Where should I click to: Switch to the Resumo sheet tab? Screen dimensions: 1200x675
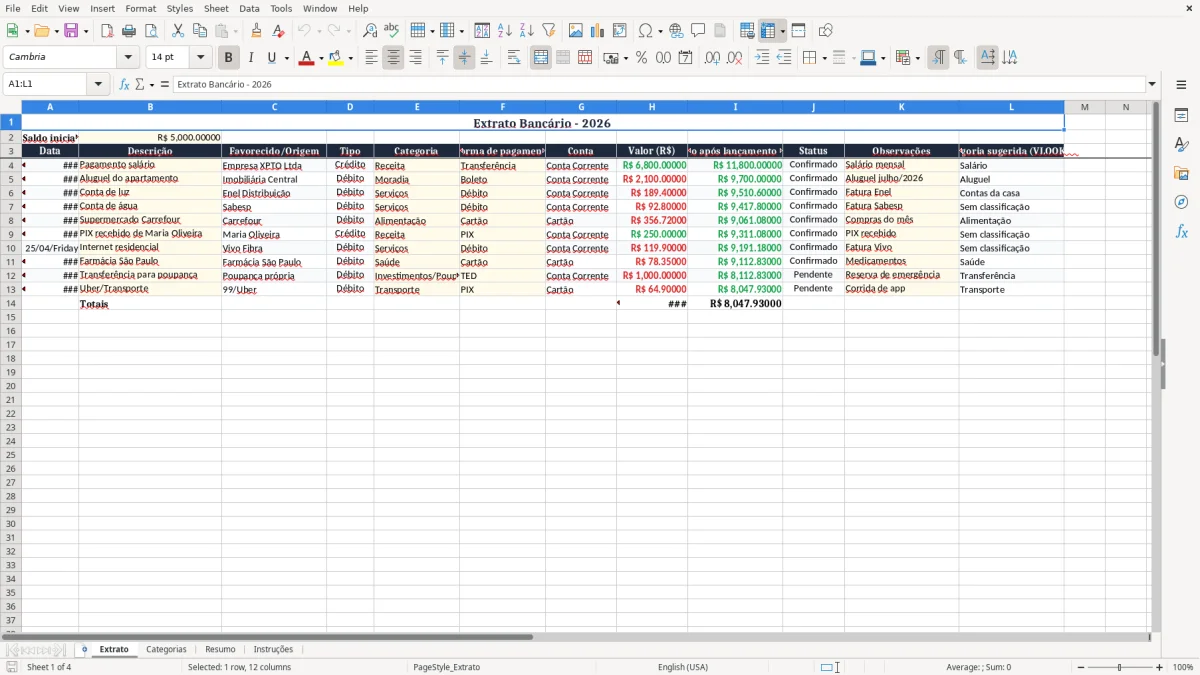coord(220,649)
